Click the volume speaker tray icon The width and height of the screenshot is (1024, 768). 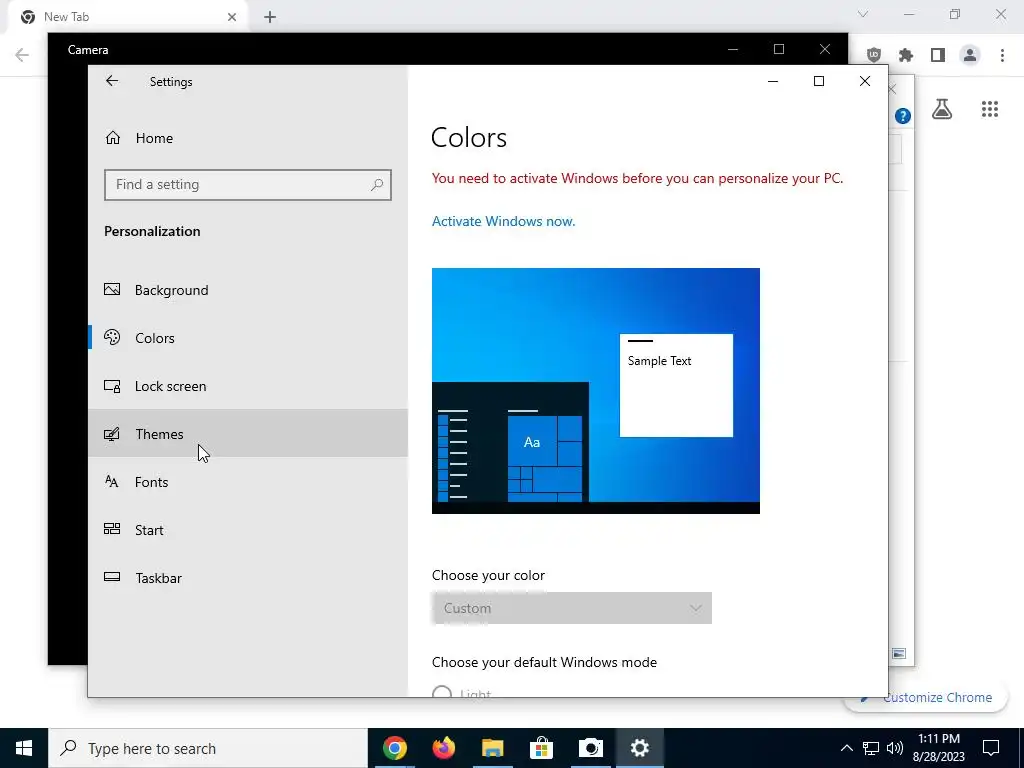click(x=895, y=748)
